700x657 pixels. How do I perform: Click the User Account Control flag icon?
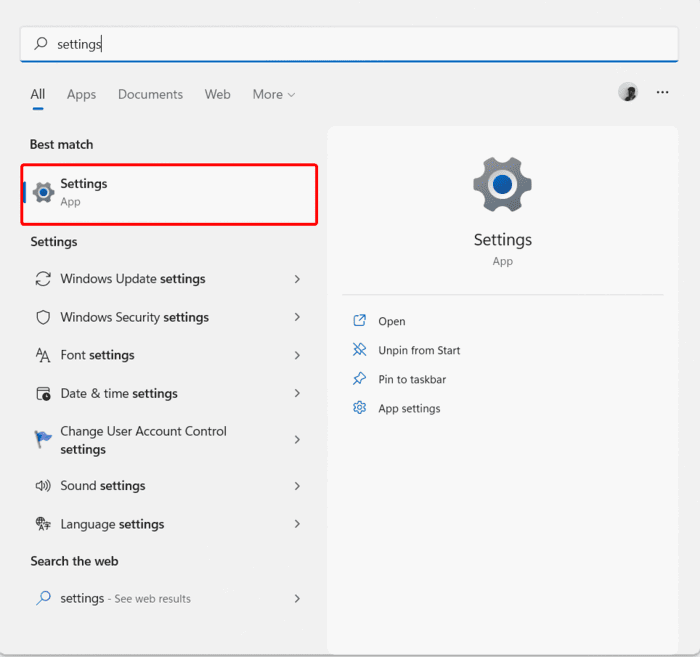(x=43, y=440)
